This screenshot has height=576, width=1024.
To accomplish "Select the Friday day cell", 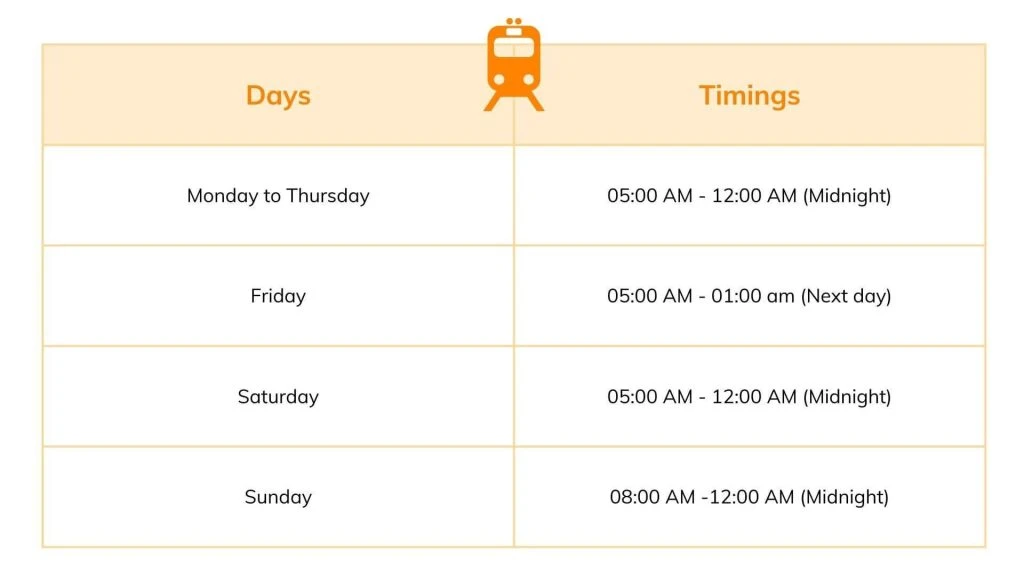I will click(x=278, y=296).
